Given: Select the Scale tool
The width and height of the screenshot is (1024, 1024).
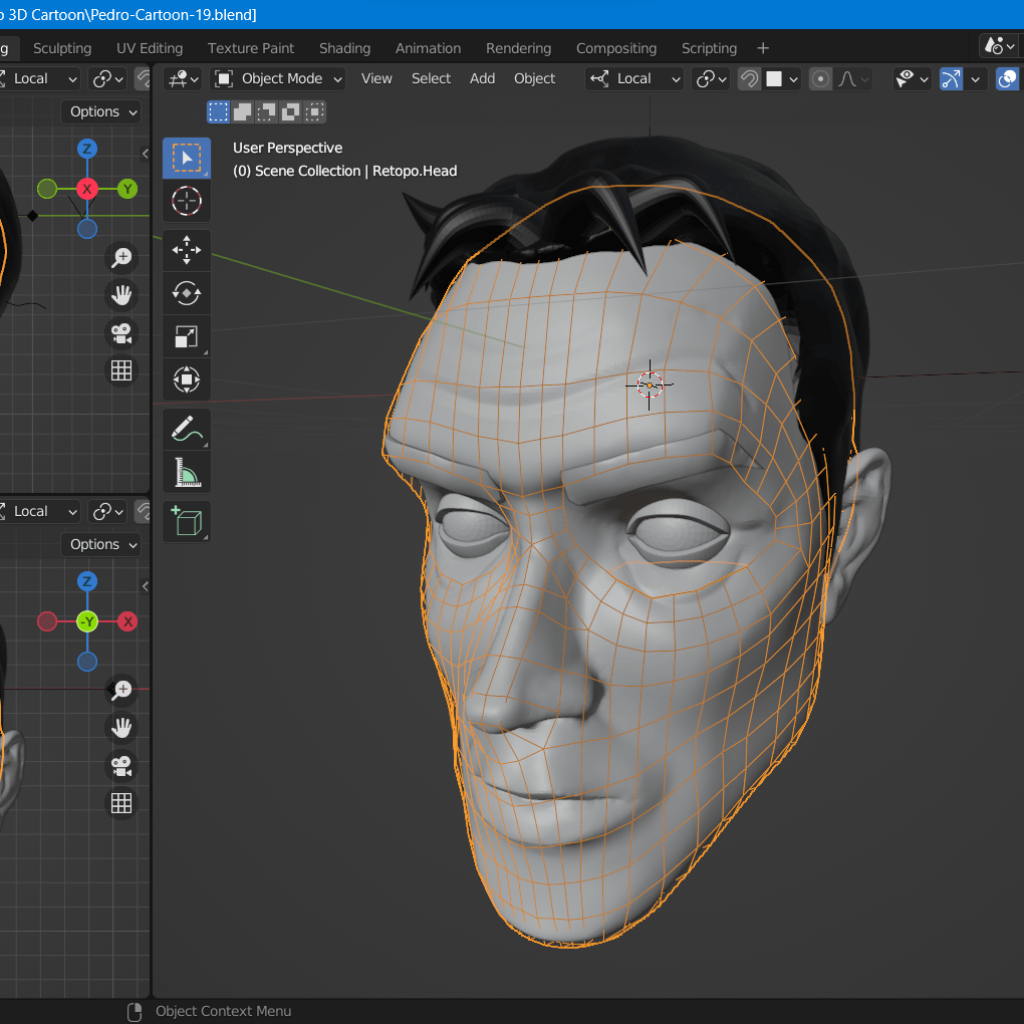Looking at the screenshot, I should pyautogui.click(x=186, y=336).
